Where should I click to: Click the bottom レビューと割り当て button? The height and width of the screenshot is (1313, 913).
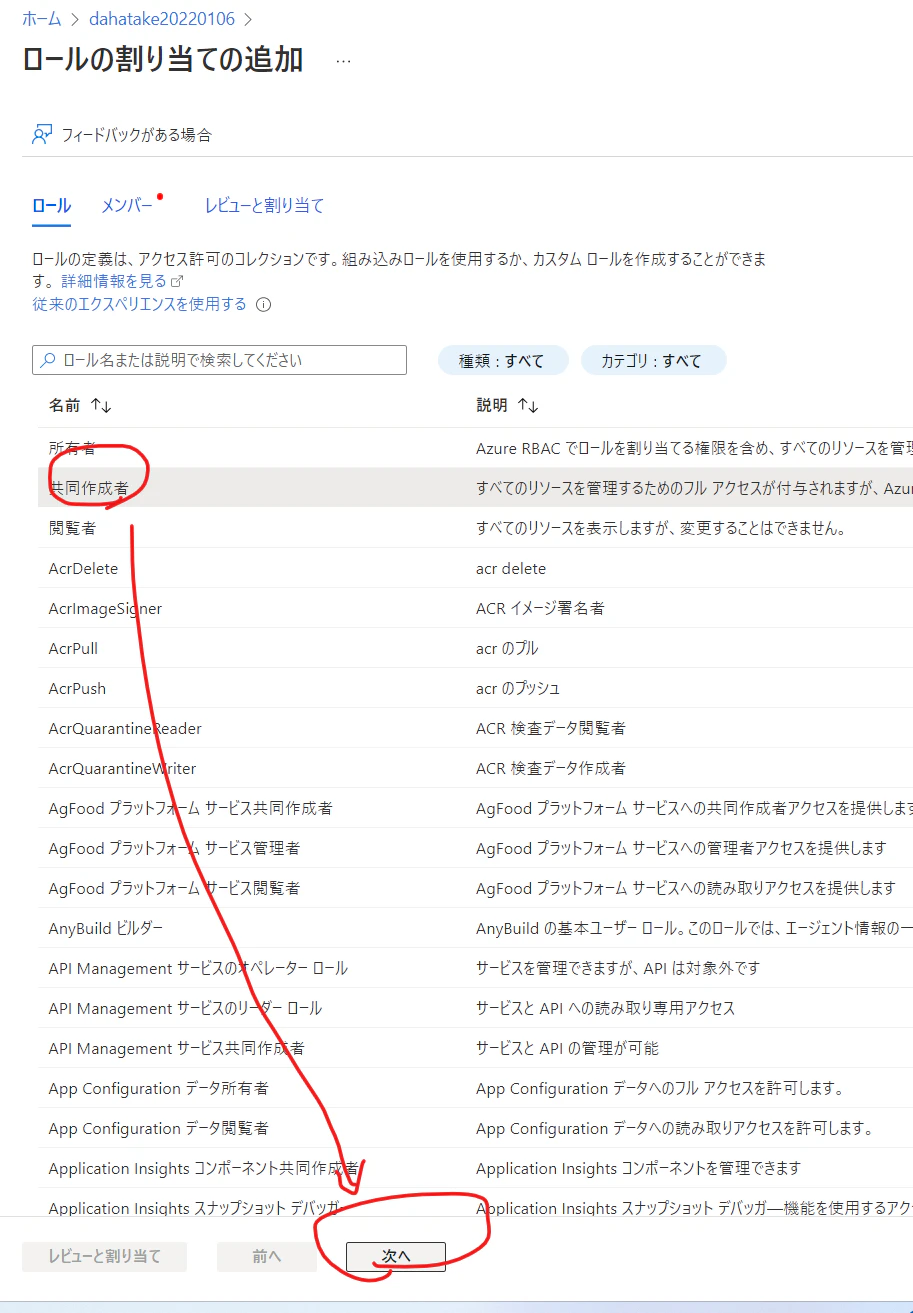105,1256
